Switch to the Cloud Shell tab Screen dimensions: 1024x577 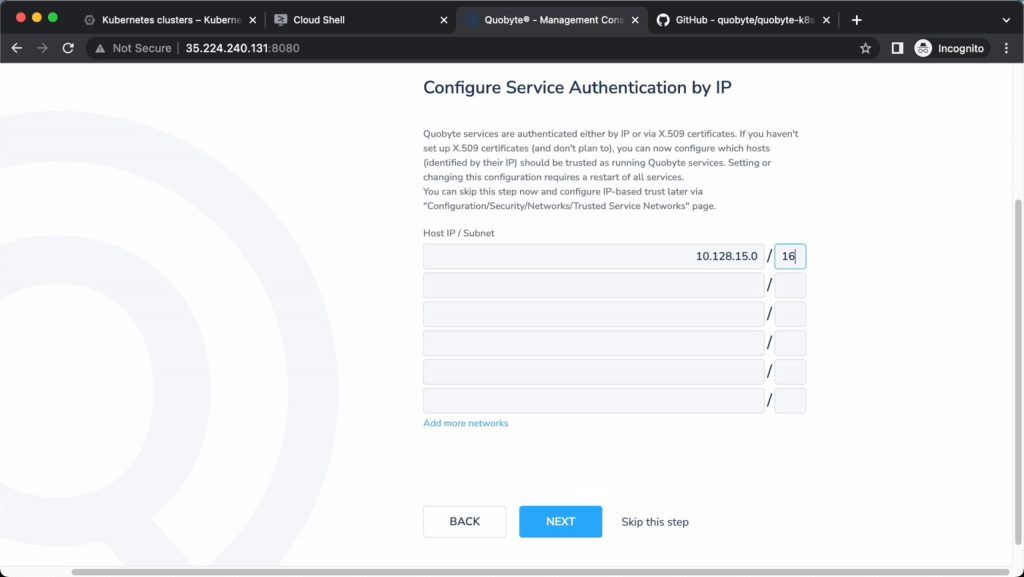tap(361, 20)
